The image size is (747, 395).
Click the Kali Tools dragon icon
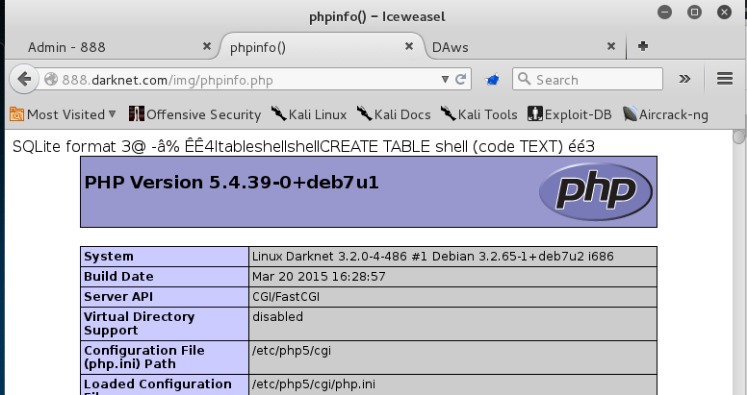[x=448, y=113]
